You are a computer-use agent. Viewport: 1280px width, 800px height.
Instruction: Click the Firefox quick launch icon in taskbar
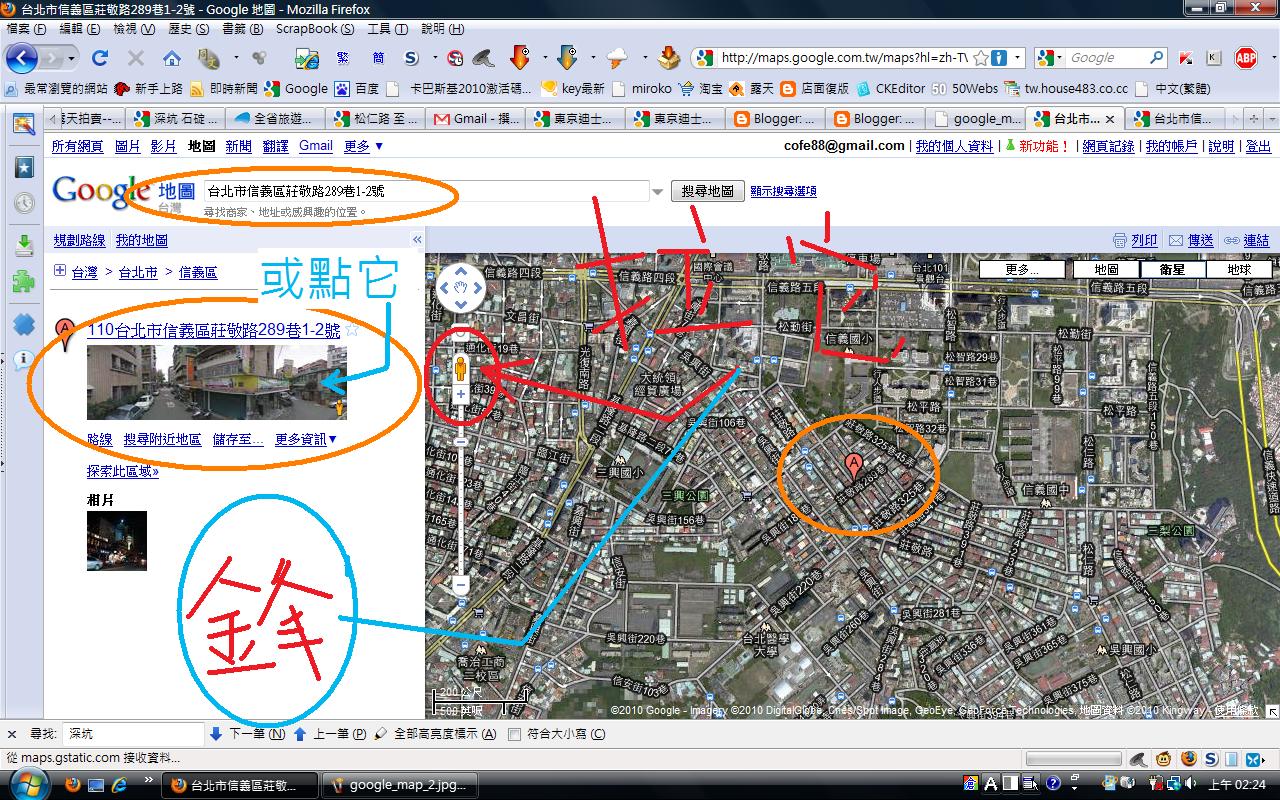click(x=73, y=784)
